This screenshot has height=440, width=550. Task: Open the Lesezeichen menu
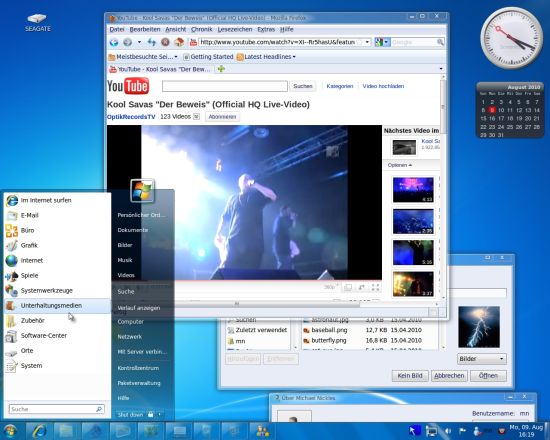(235, 29)
